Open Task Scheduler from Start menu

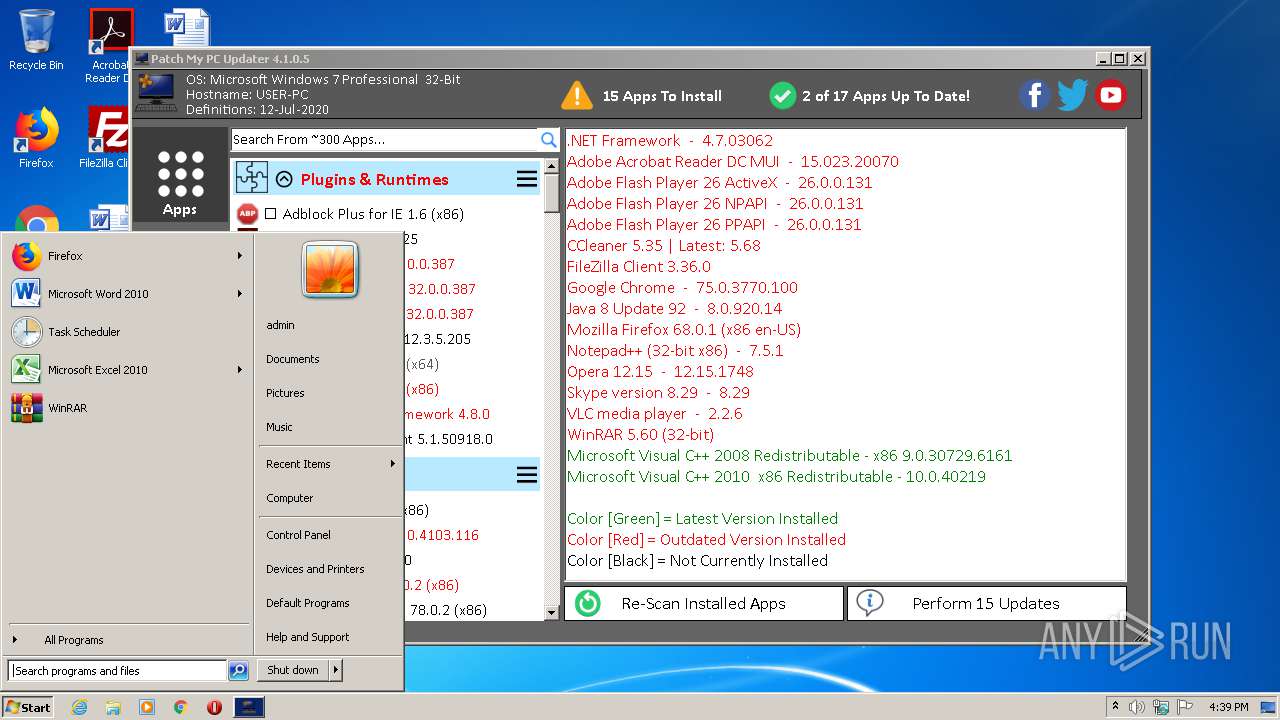(126, 332)
